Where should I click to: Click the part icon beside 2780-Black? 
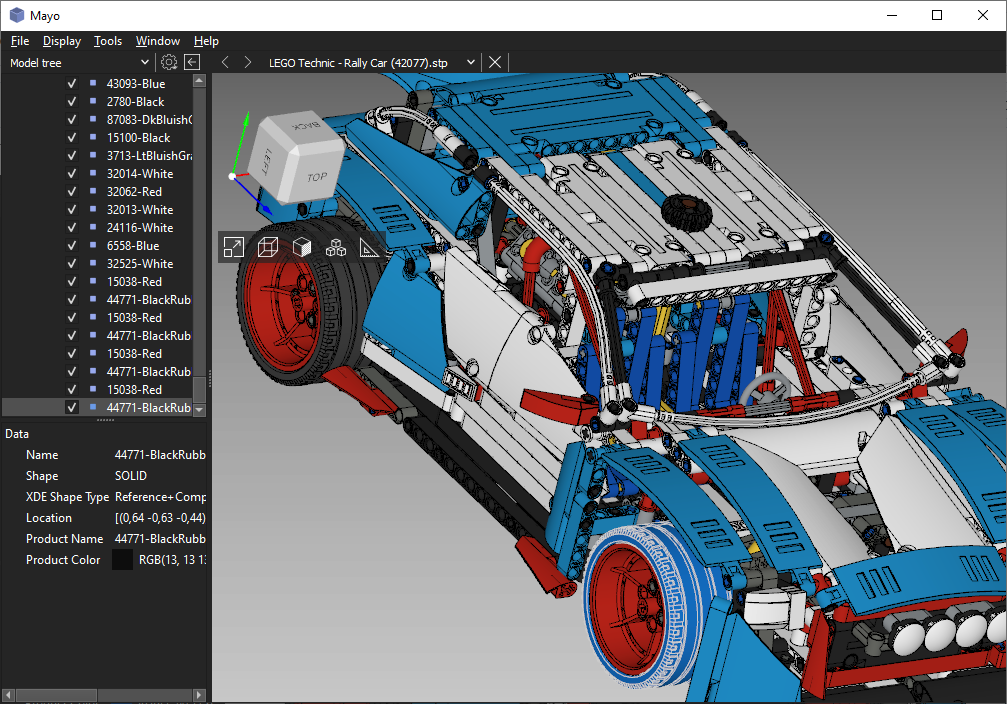[92, 101]
